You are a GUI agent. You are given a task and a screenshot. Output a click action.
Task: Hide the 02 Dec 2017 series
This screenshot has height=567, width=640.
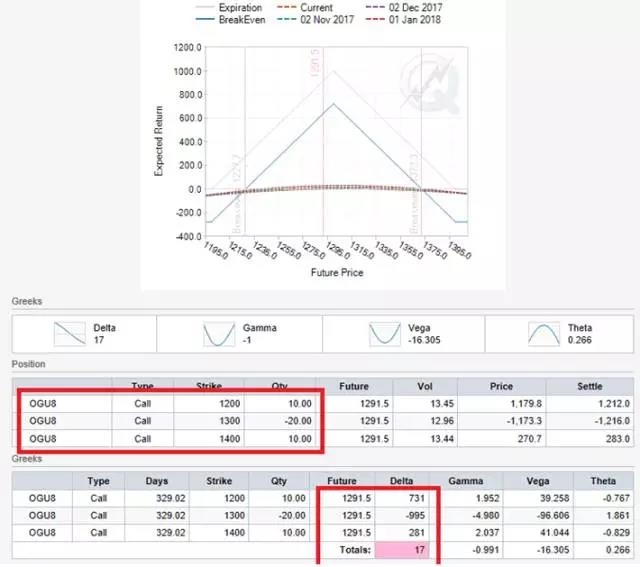click(404, 7)
